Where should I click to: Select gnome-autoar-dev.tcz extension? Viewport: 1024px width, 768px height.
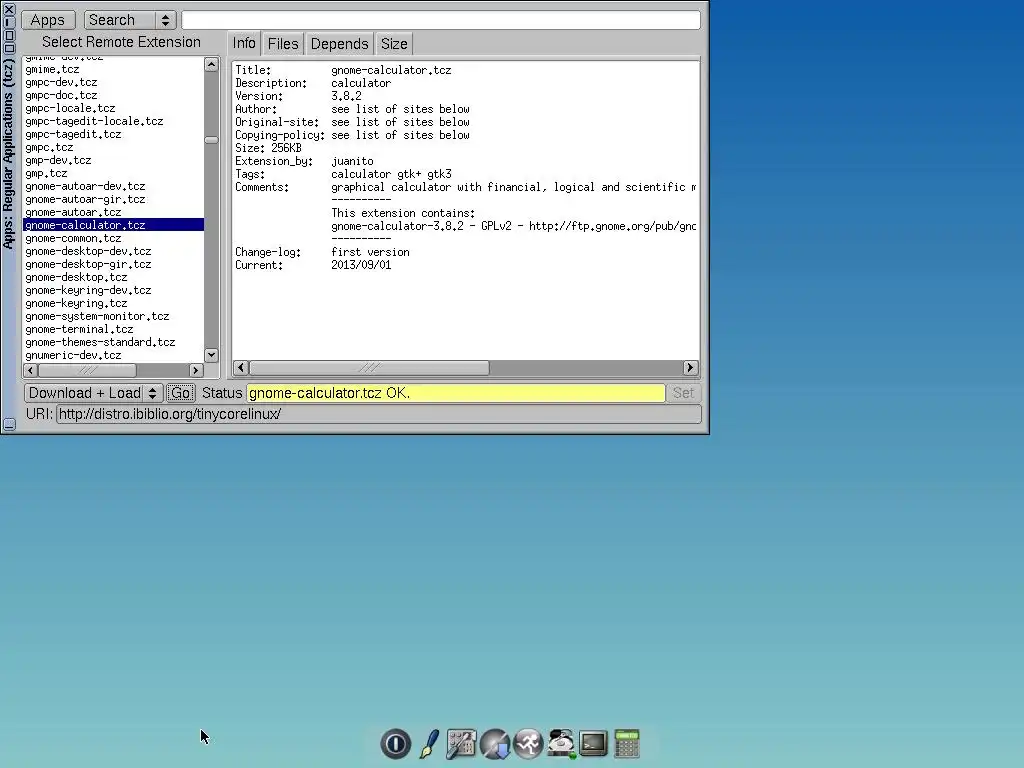[x=113, y=186]
